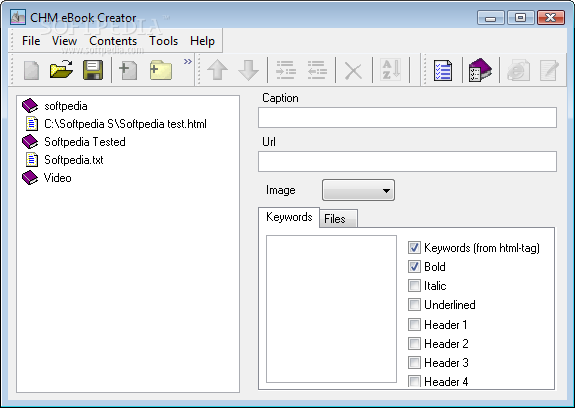The height and width of the screenshot is (408, 575).
Task: Select the Softpedia Tested entry
Action: [x=85, y=142]
